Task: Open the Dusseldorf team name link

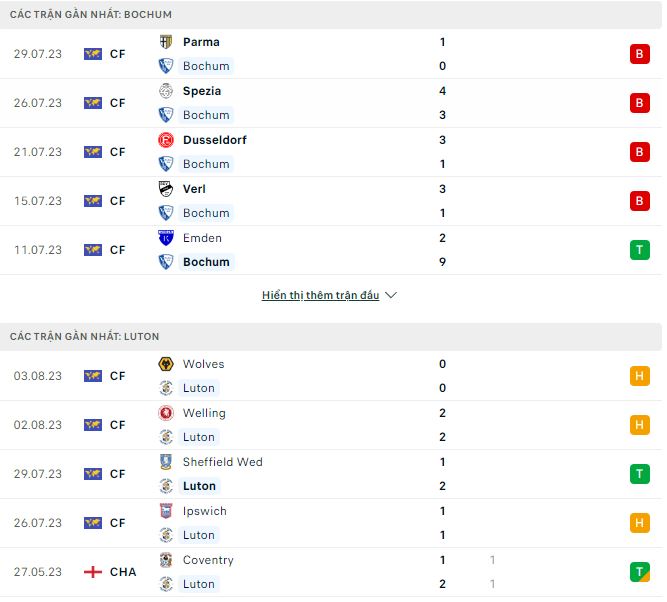Action: 214,140
